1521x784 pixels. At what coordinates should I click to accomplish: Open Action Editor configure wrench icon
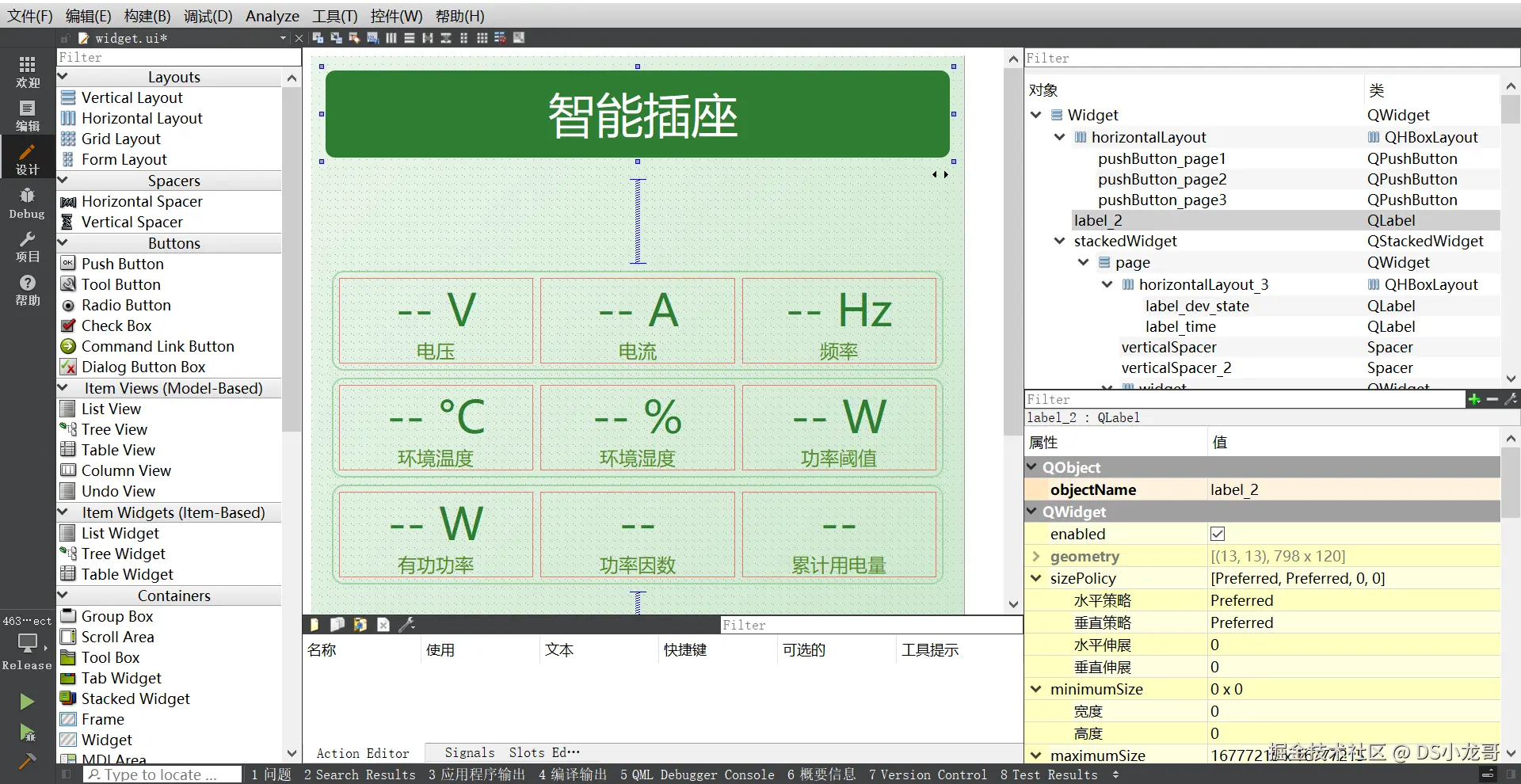pos(406,625)
